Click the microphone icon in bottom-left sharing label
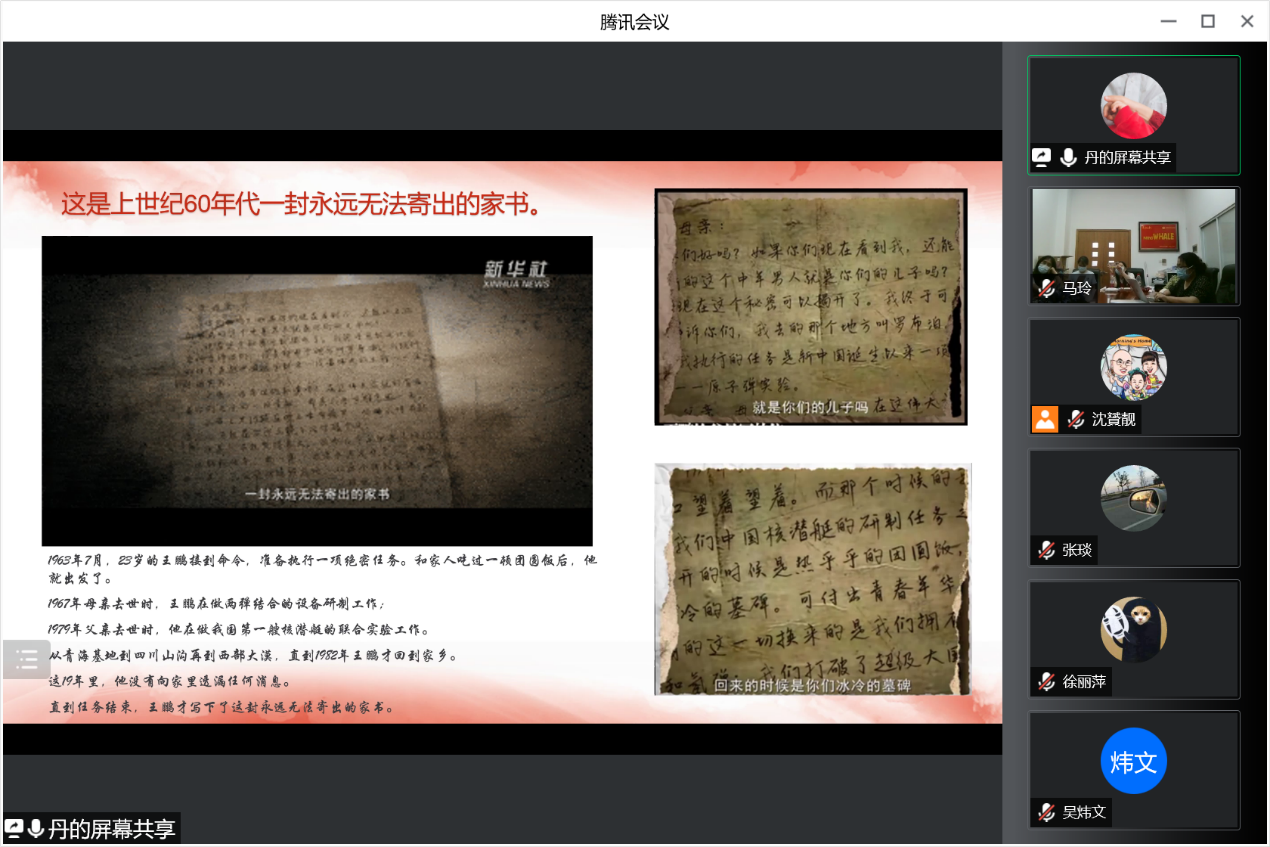The width and height of the screenshot is (1270, 847). point(36,829)
